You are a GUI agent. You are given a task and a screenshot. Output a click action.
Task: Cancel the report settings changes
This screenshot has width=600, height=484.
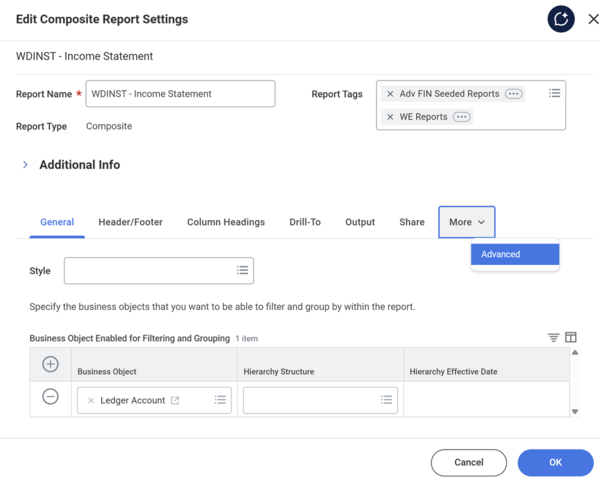click(x=469, y=463)
